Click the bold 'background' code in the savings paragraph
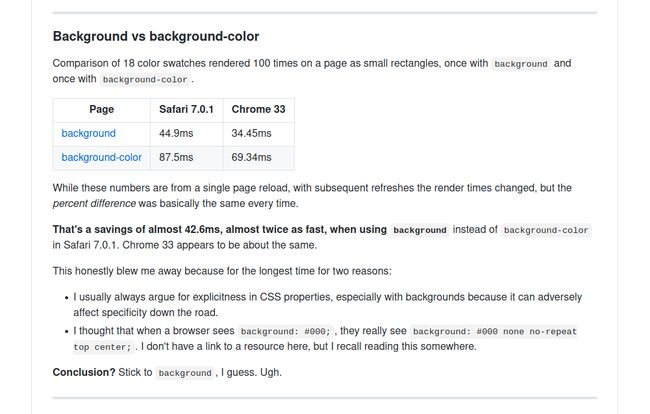 click(x=419, y=230)
